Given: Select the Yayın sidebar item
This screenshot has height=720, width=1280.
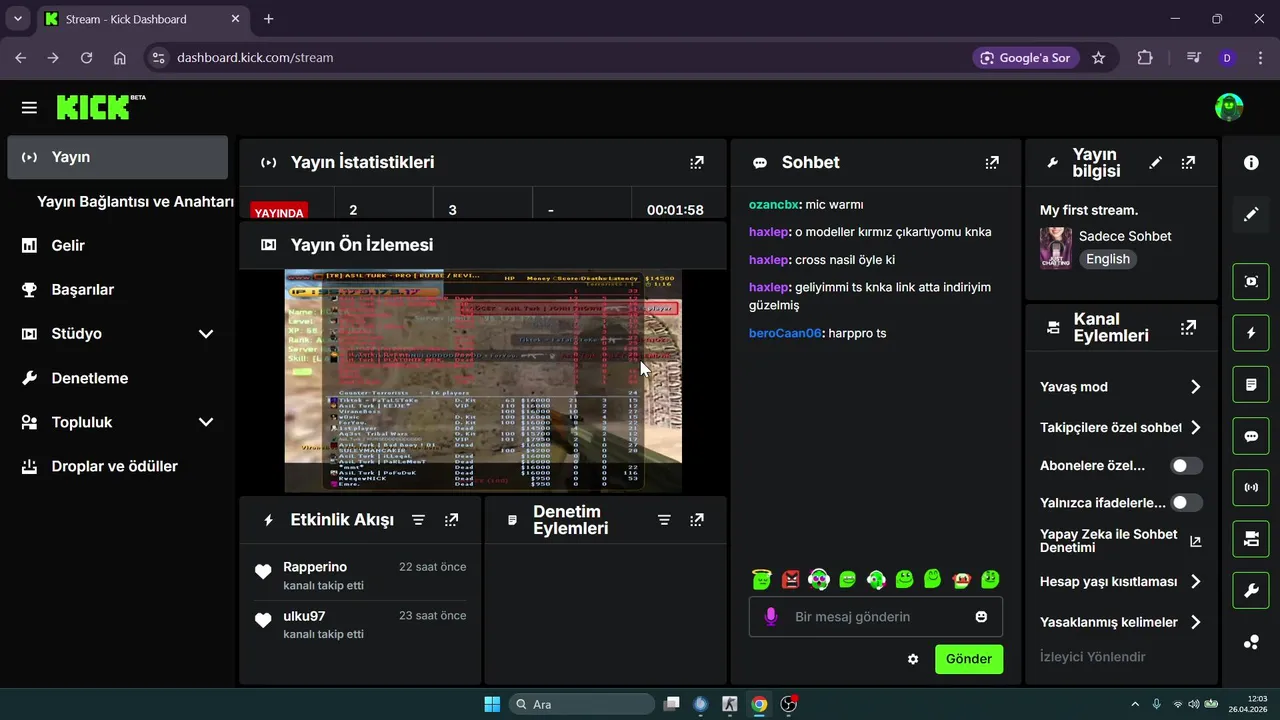Looking at the screenshot, I should point(118,157).
